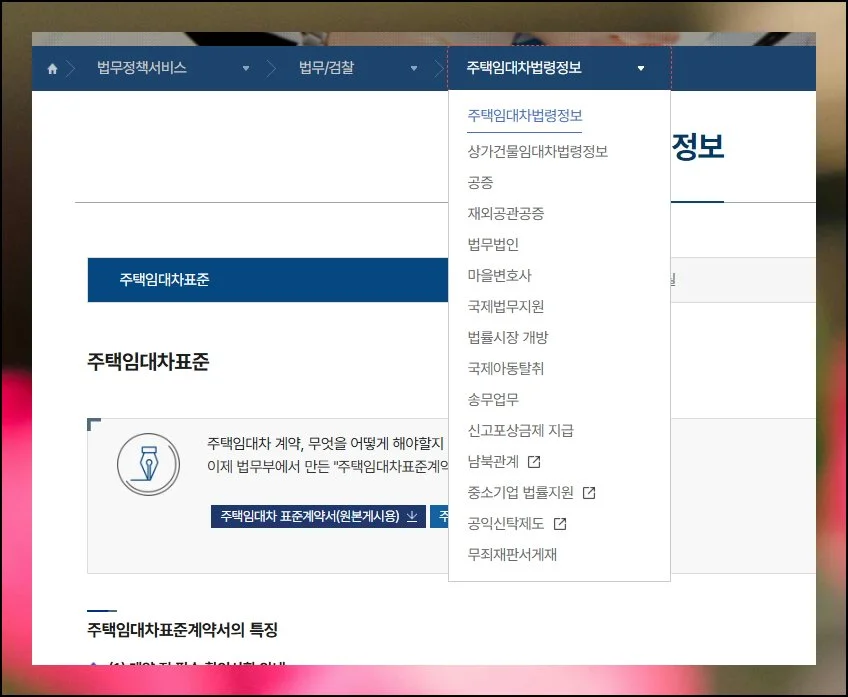The height and width of the screenshot is (697, 848).
Task: Open 재외공관공증 menu entry
Action: pyautogui.click(x=505, y=214)
